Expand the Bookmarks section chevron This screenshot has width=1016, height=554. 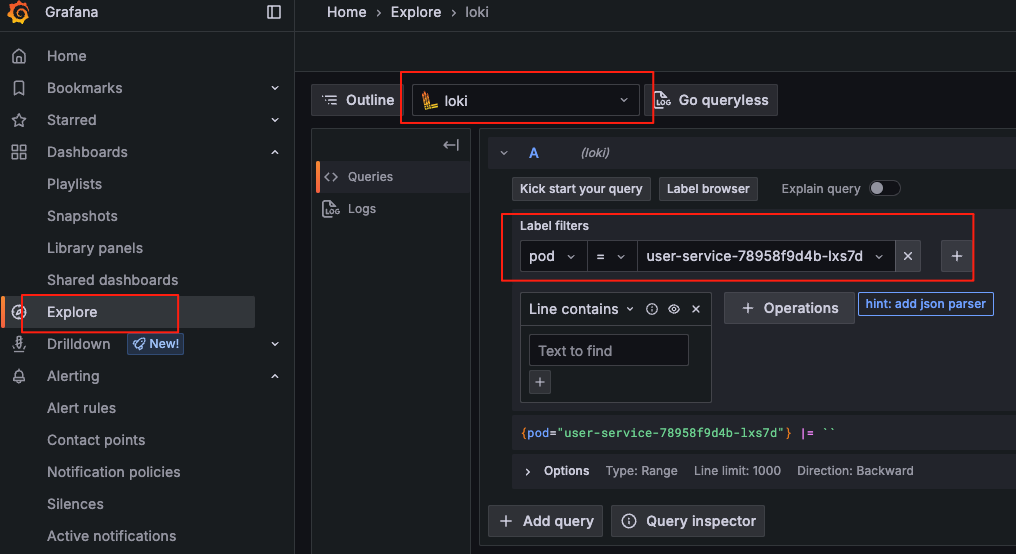[275, 88]
